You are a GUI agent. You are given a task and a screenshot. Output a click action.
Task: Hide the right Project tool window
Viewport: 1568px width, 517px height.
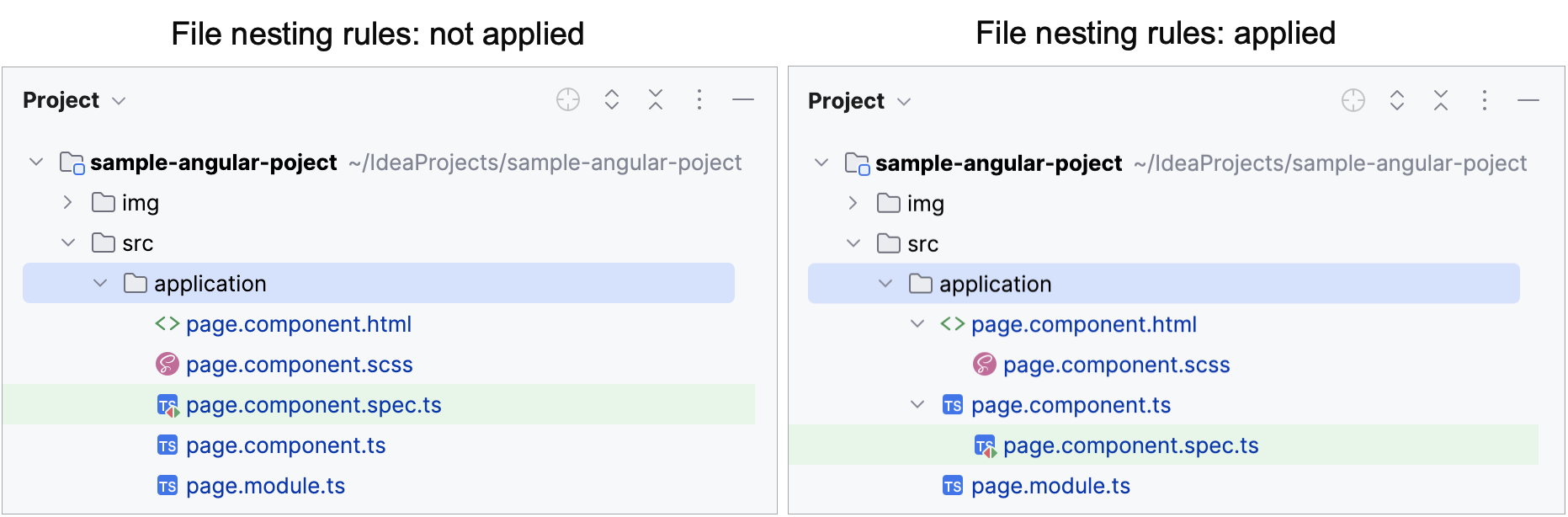pos(1528,101)
